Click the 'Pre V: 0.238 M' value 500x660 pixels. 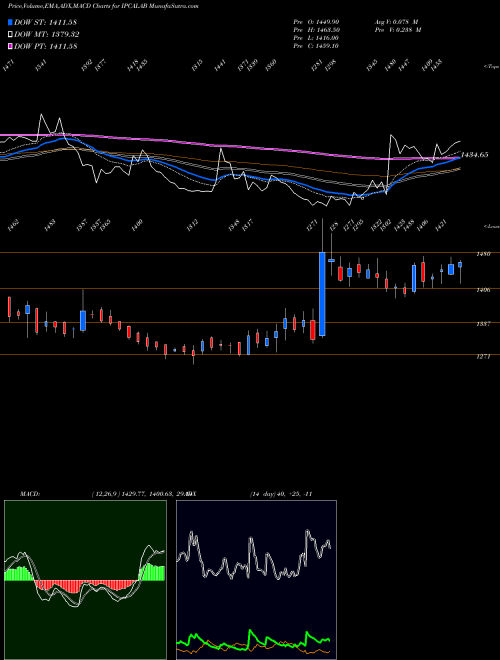pyautogui.click(x=398, y=30)
